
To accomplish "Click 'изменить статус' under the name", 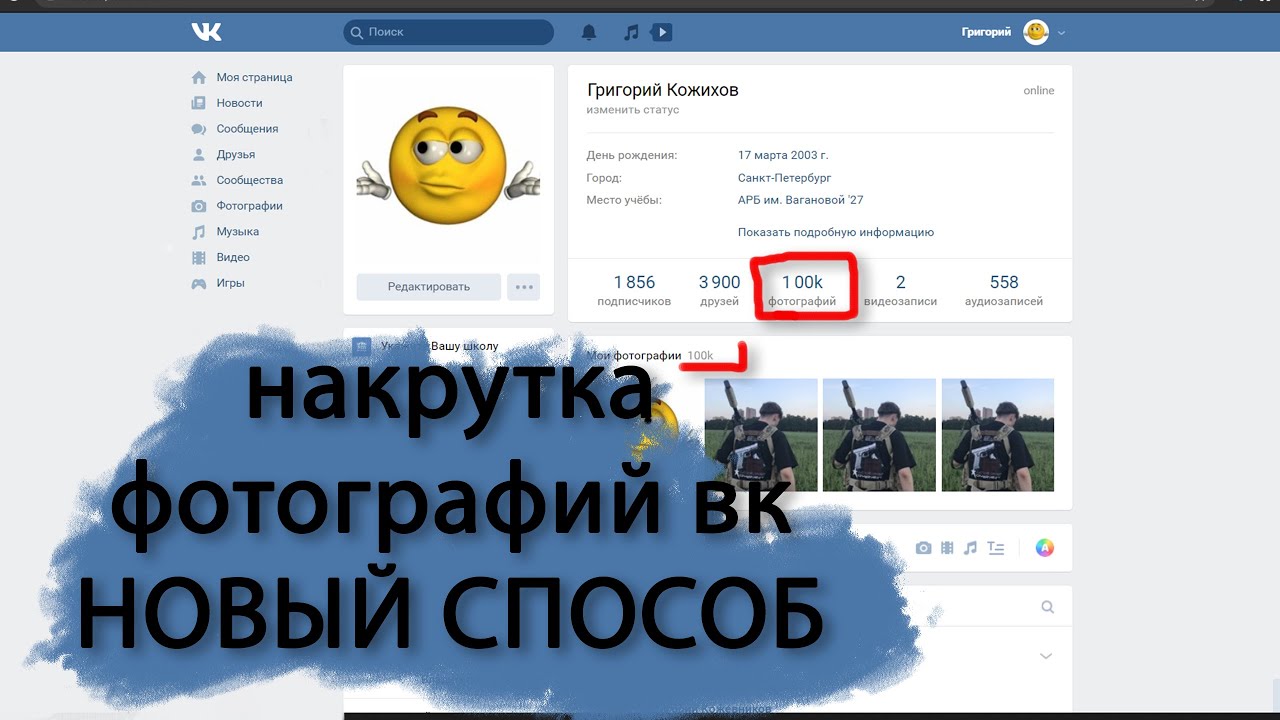I will click(632, 110).
